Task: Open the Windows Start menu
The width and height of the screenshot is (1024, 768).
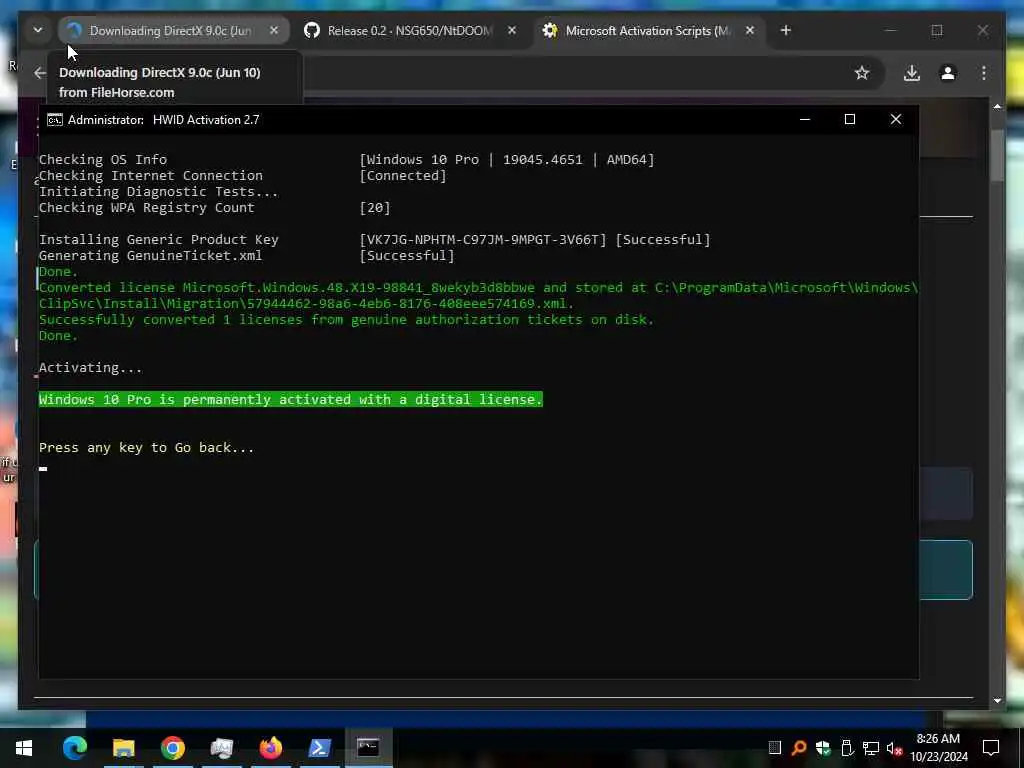Action: coord(24,748)
